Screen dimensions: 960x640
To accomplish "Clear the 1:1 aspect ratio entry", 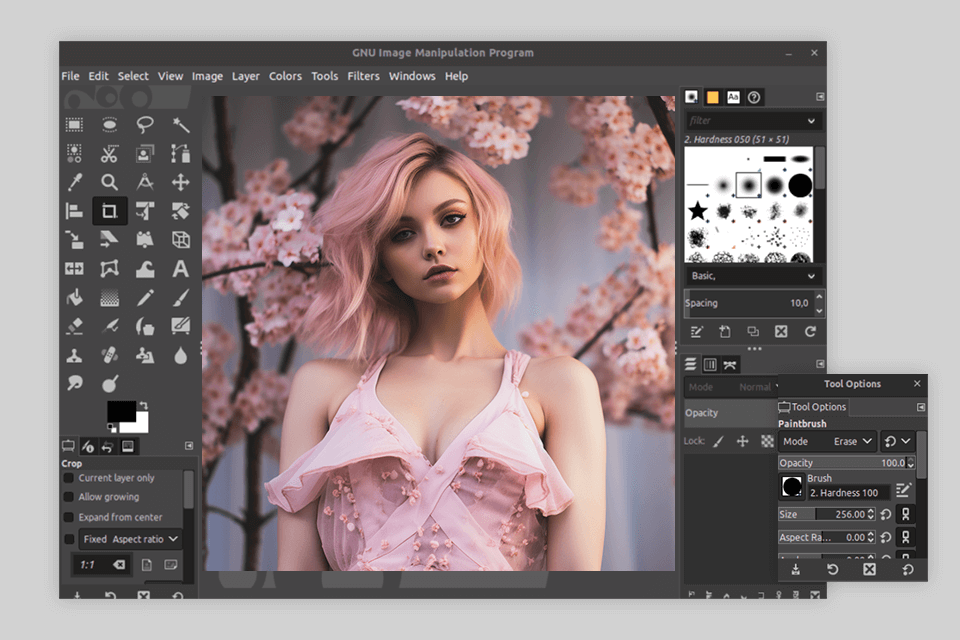I will pos(119,565).
